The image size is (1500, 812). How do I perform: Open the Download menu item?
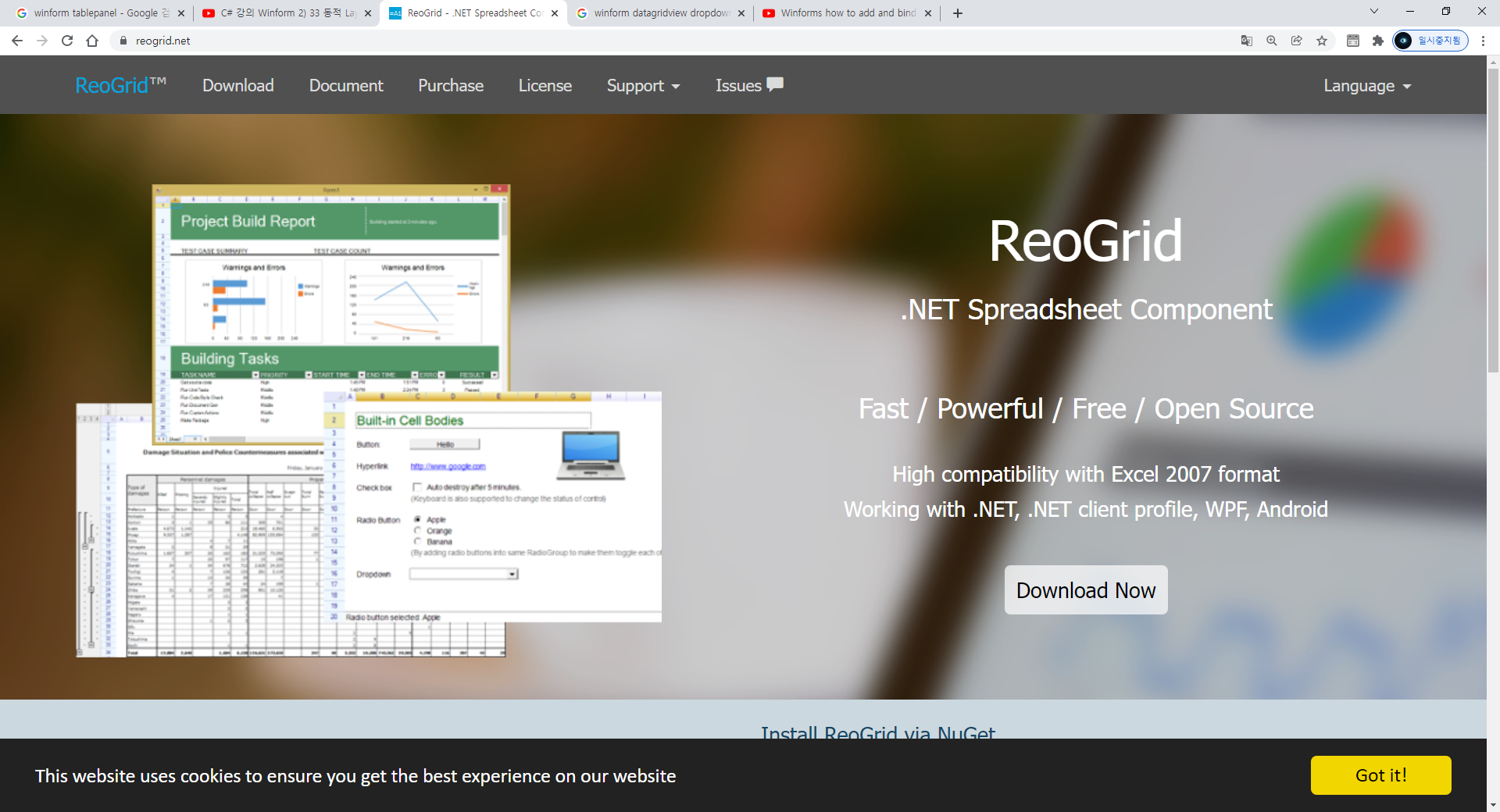238,86
